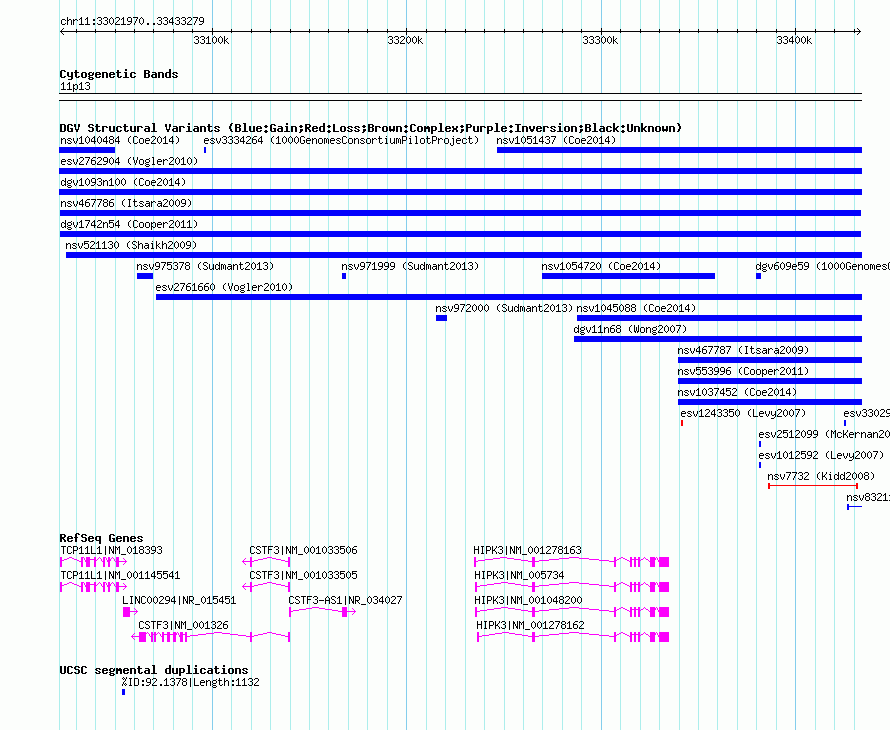Select the nsv1054720 (Coe2014) variant bar
The width and height of the screenshot is (890, 730).
(628, 276)
